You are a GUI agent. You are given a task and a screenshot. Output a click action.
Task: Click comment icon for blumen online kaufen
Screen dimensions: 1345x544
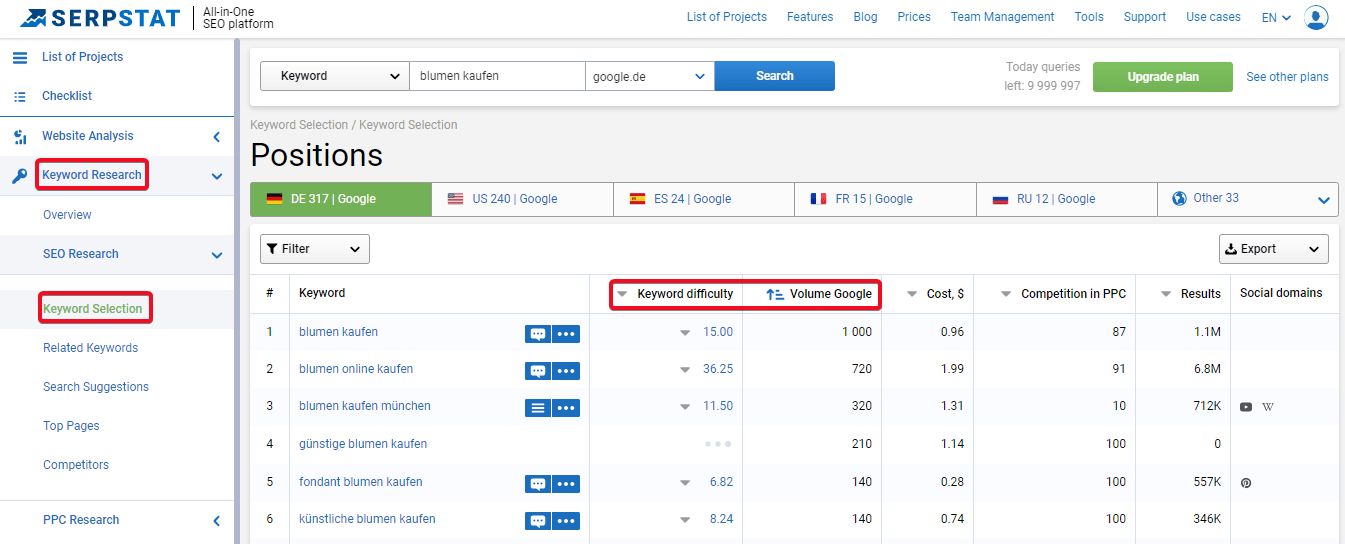(x=538, y=370)
